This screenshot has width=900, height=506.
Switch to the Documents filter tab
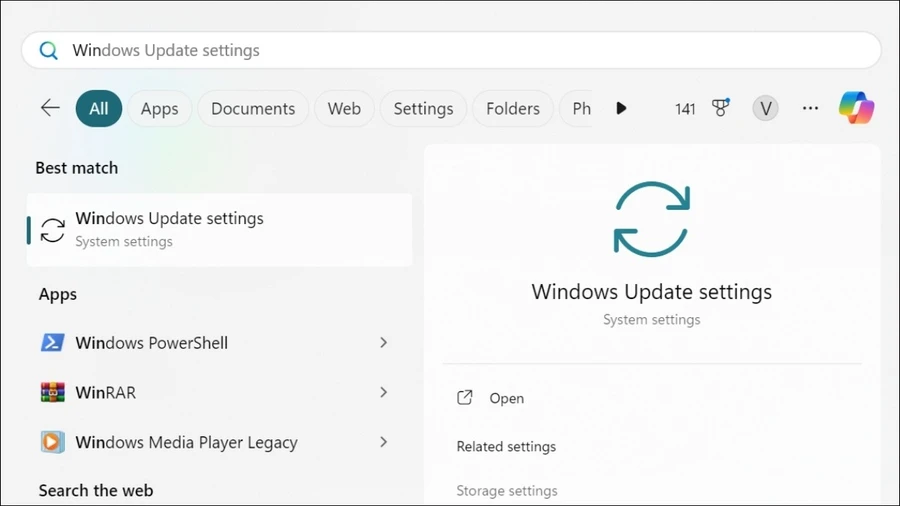point(253,108)
